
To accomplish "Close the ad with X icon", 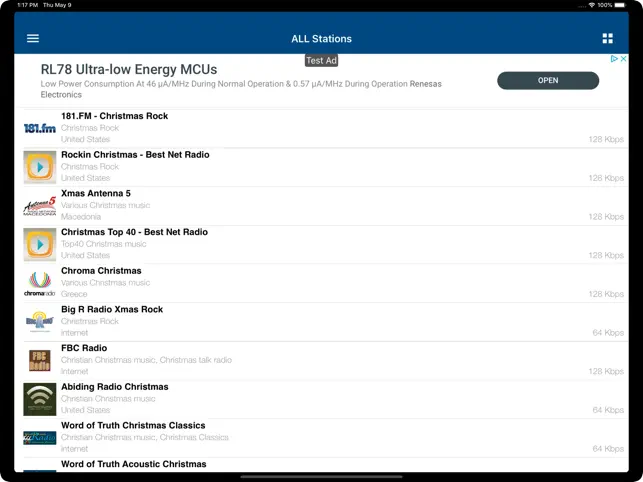I will coord(623,59).
